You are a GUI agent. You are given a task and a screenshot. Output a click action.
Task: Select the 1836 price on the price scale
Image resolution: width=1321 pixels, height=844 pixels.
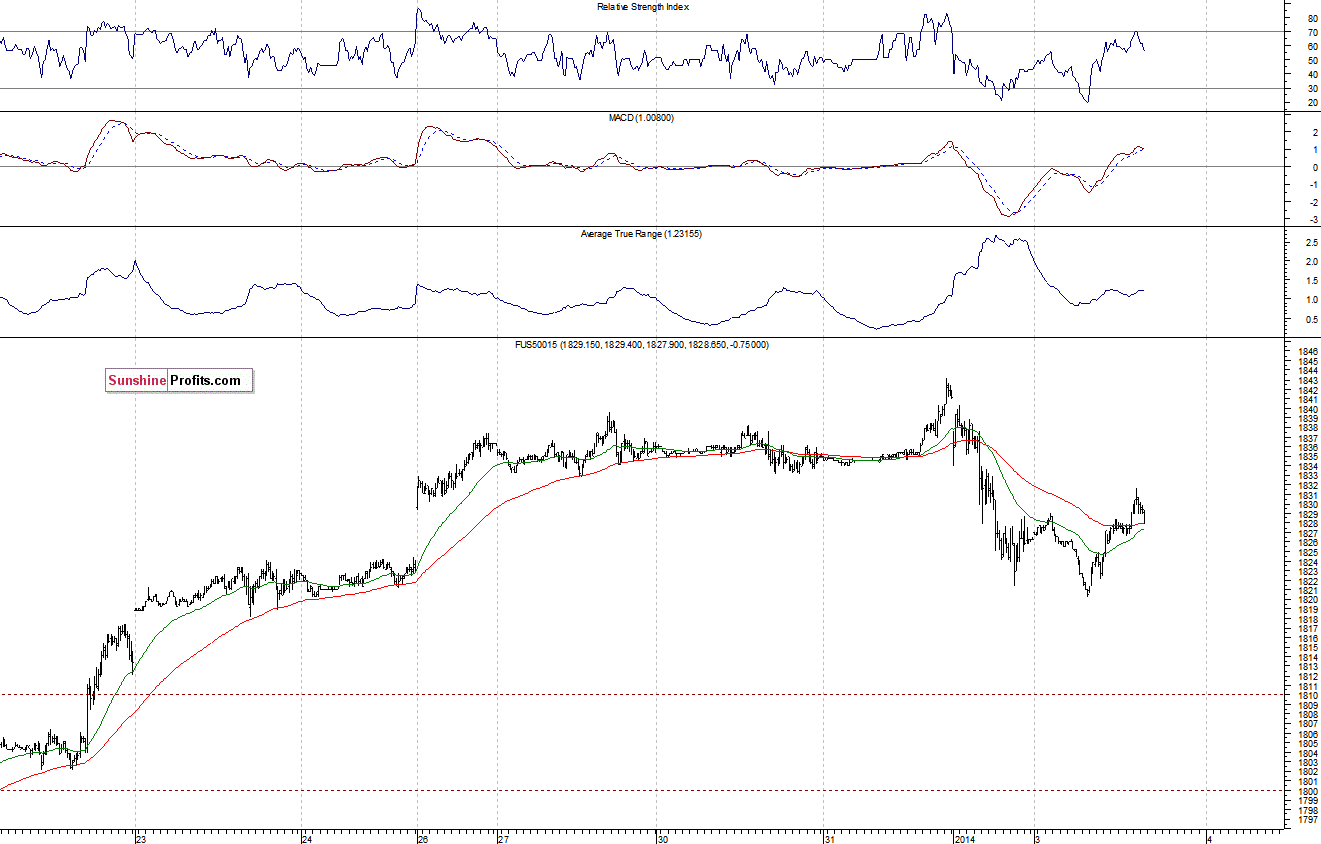(x=1308, y=448)
